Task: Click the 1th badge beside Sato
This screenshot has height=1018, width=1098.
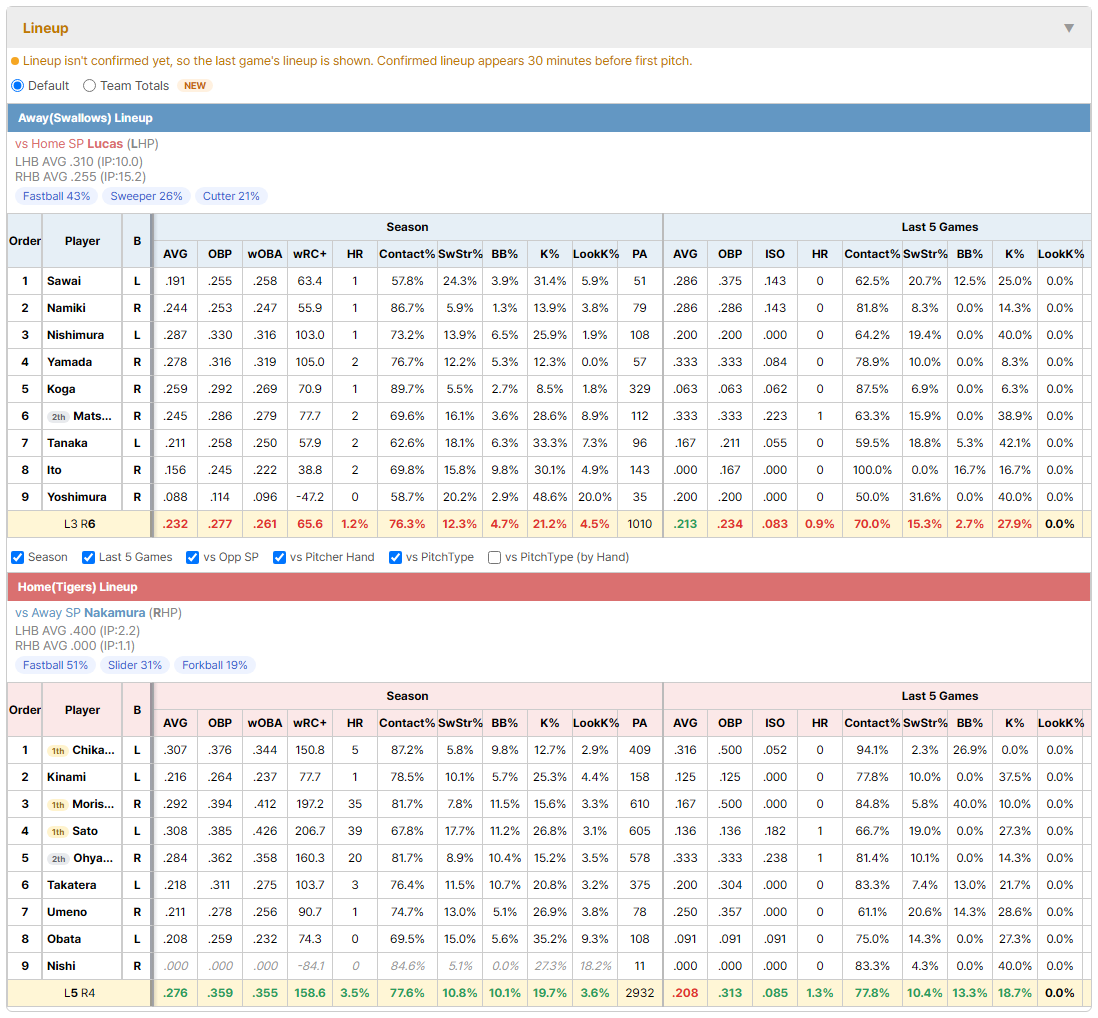Action: pos(58,832)
